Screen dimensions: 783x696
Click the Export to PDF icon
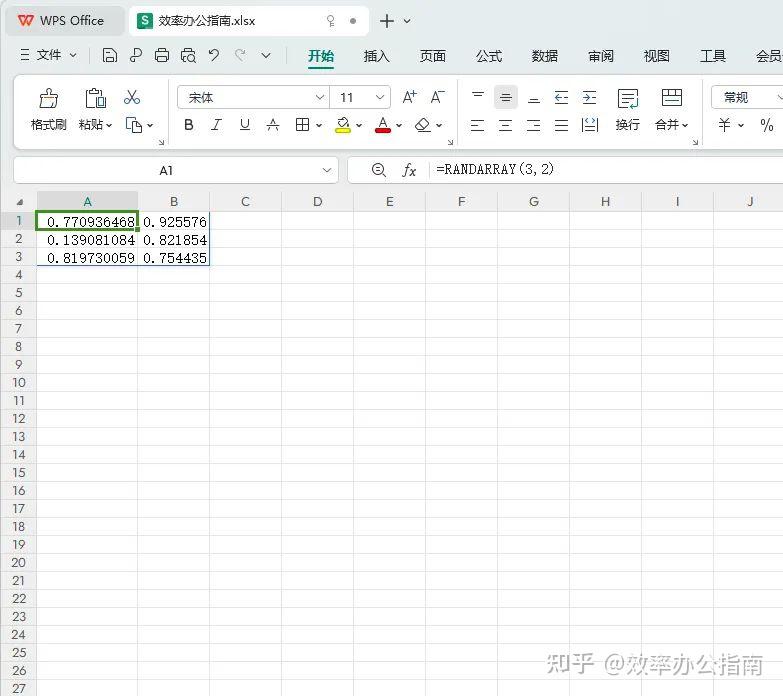tap(135, 55)
